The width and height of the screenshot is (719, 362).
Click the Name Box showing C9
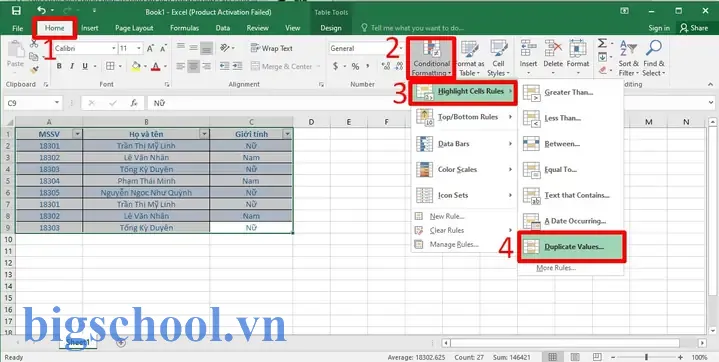point(33,103)
